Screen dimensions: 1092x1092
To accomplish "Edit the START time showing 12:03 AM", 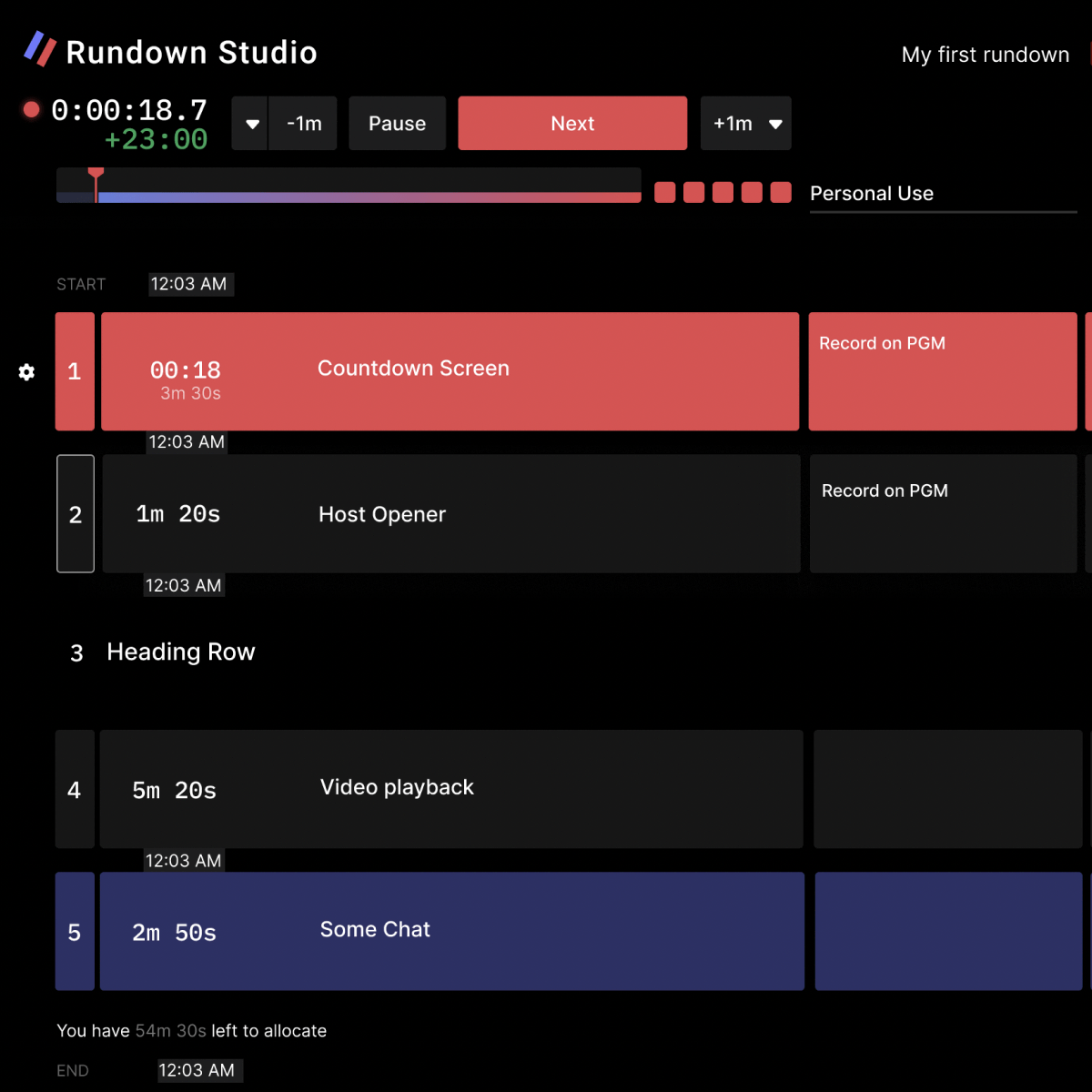I will (x=190, y=284).
